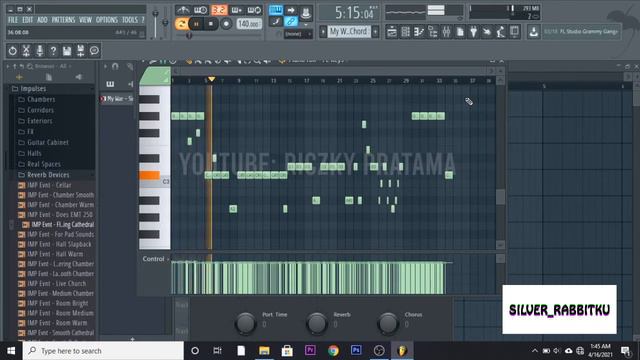Open the ADD menu
640x360 pixels.
click(42, 20)
